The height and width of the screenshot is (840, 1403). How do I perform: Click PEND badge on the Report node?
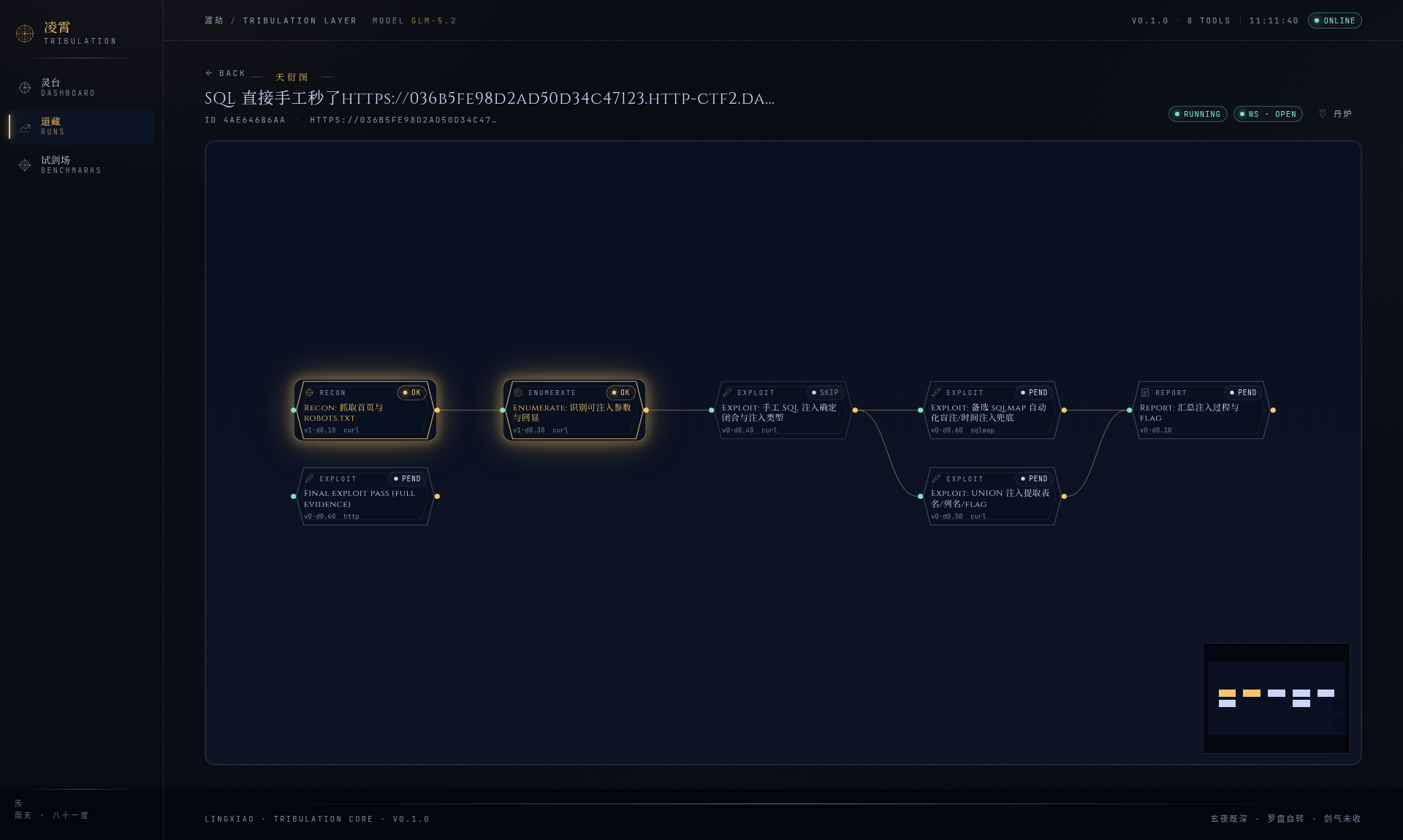1243,392
